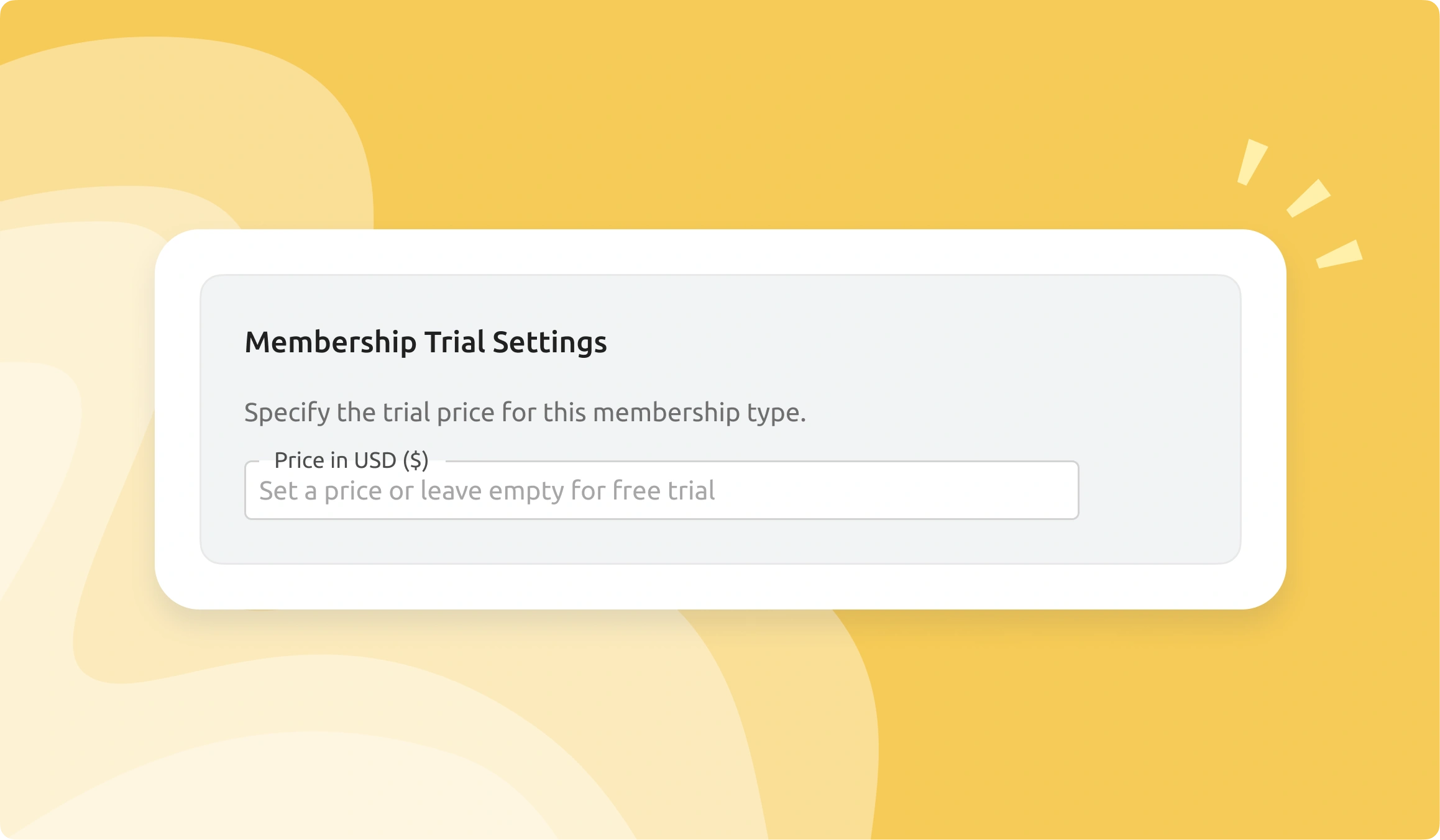1440x840 pixels.
Task: Click the "Membership Trial Settings" heading
Action: [425, 342]
